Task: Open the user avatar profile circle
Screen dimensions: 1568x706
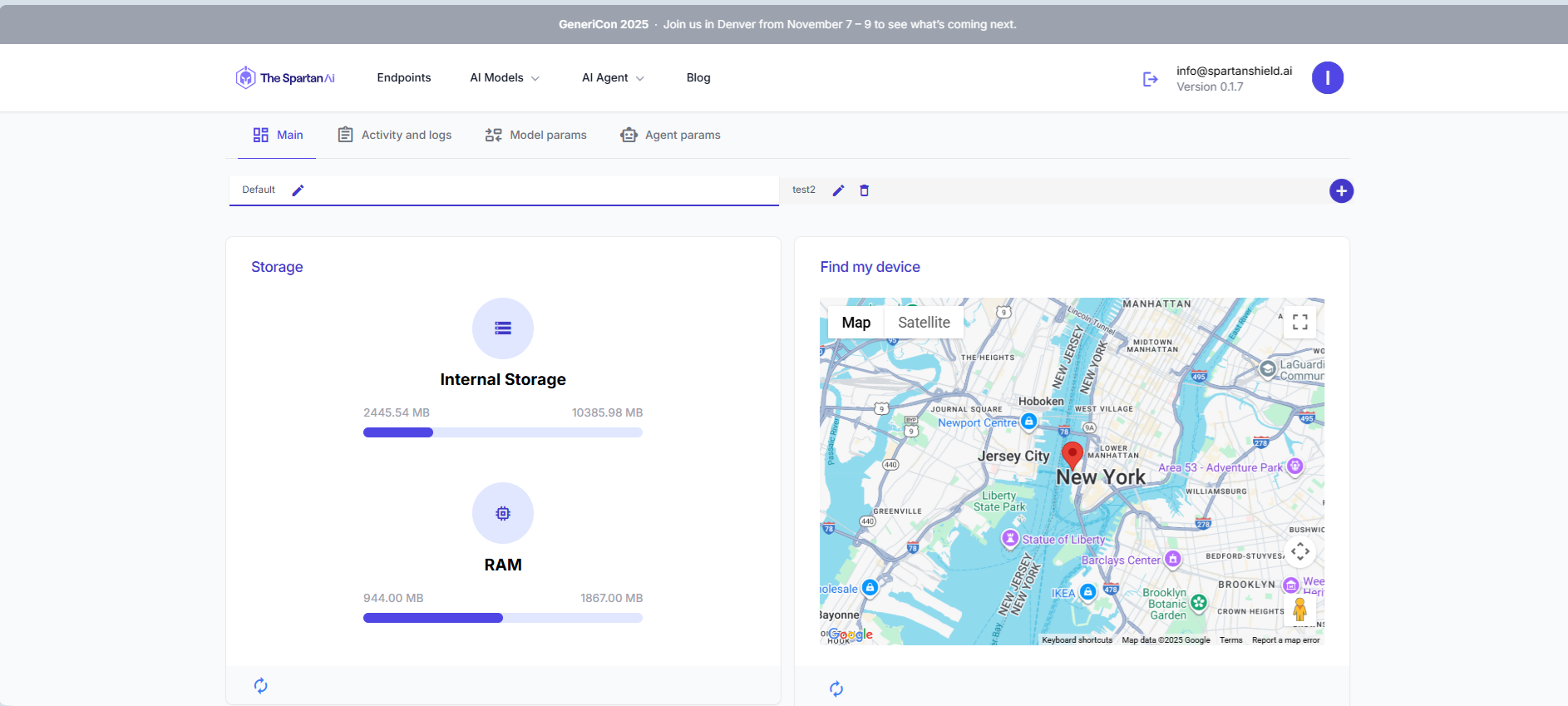Action: pos(1327,78)
